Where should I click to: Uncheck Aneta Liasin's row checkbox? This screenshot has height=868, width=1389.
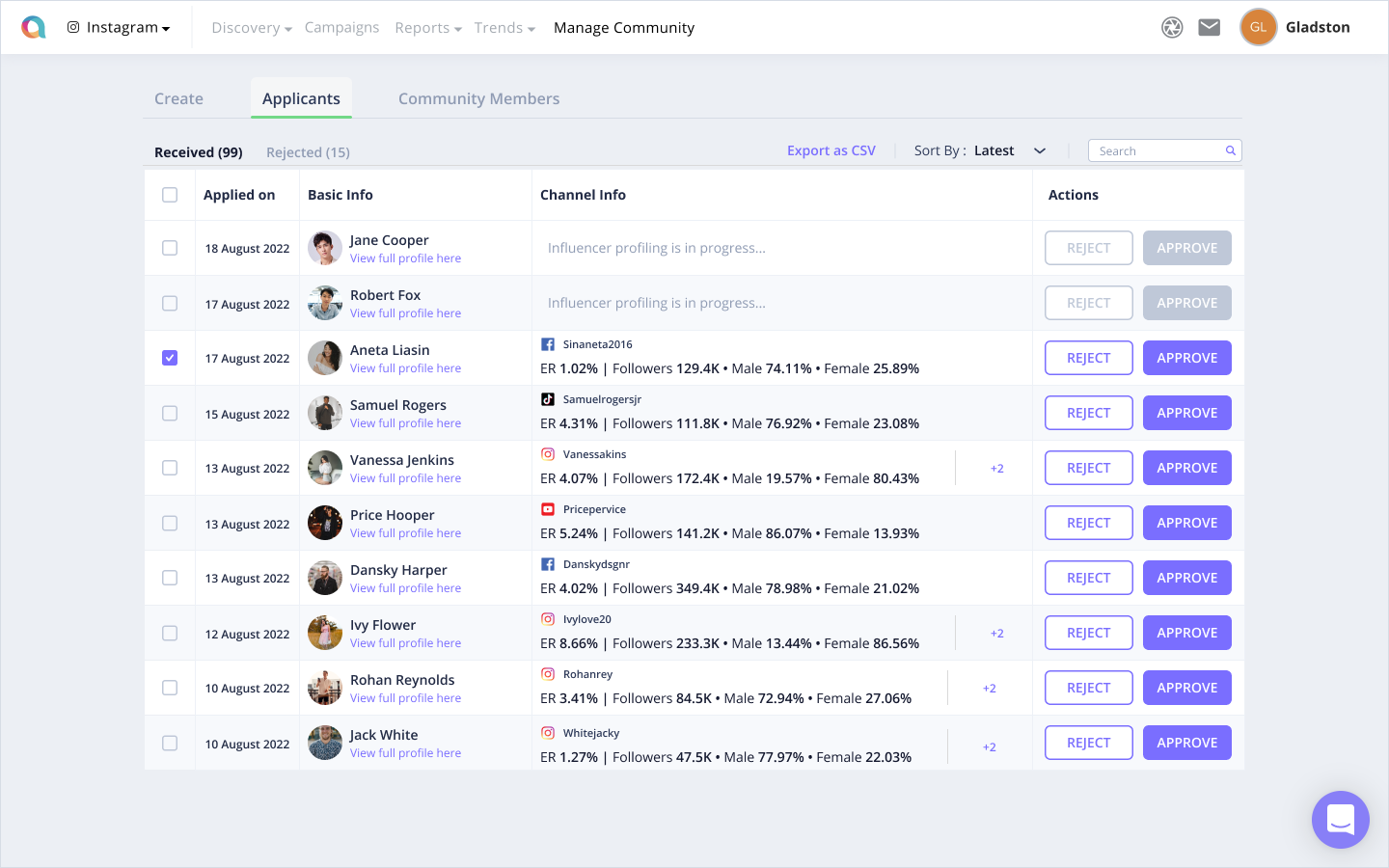(x=170, y=358)
